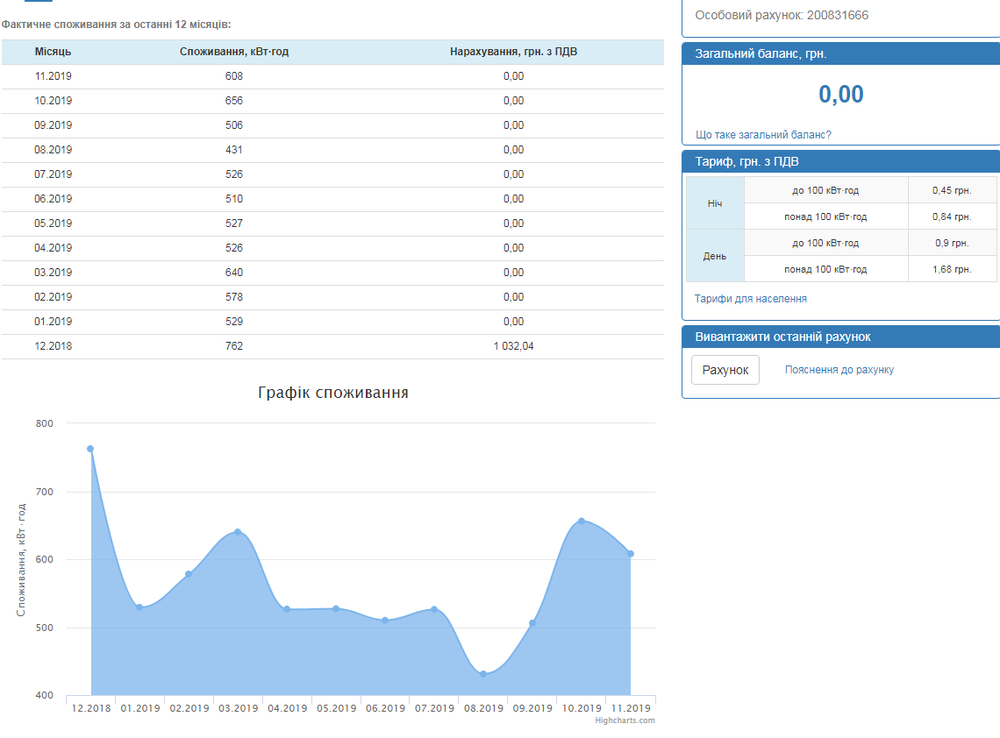Click the Графік споживання chart title
Screen dimensions: 1000x738
(x=333, y=393)
